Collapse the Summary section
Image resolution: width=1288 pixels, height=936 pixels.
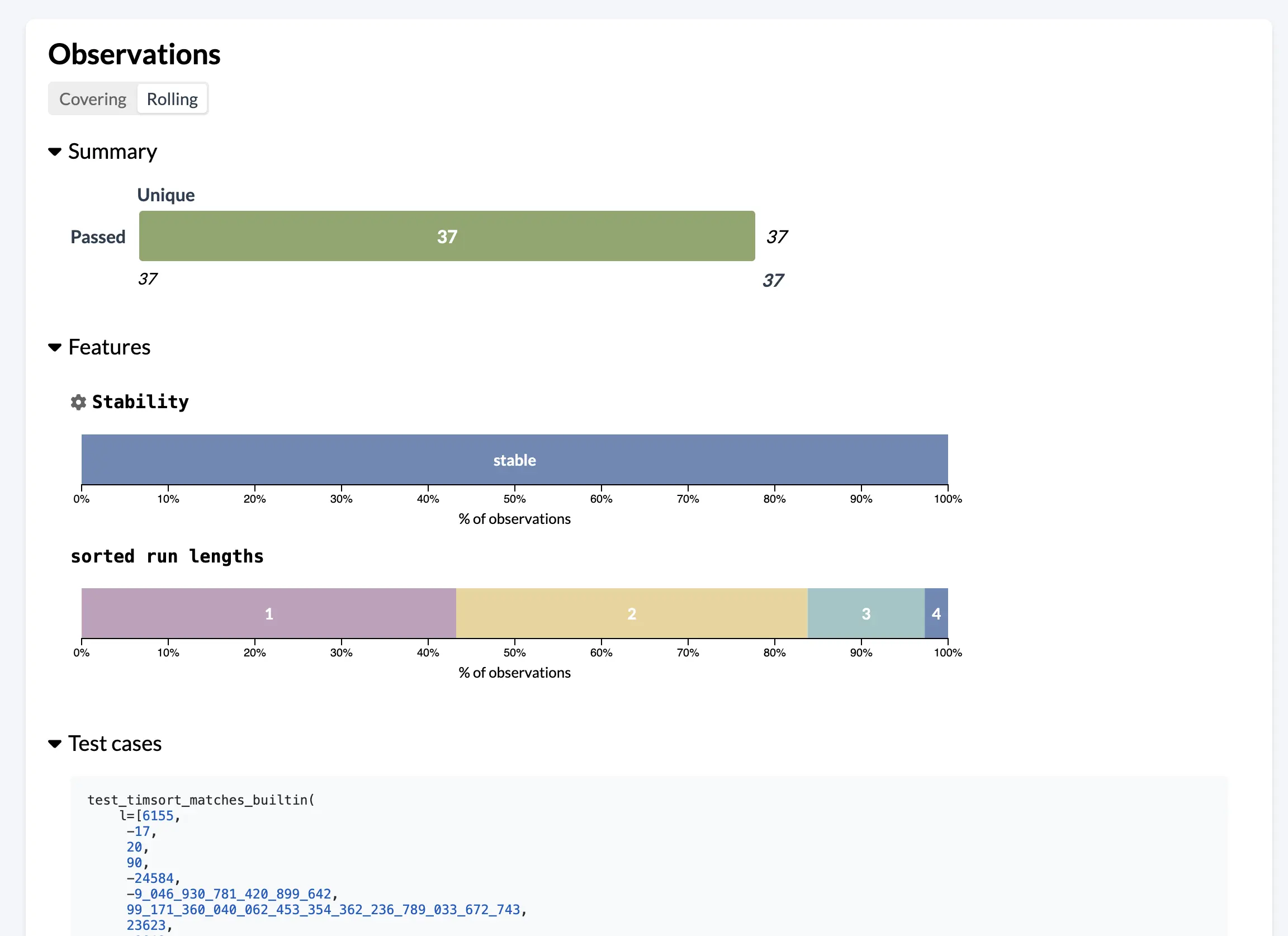pos(55,152)
